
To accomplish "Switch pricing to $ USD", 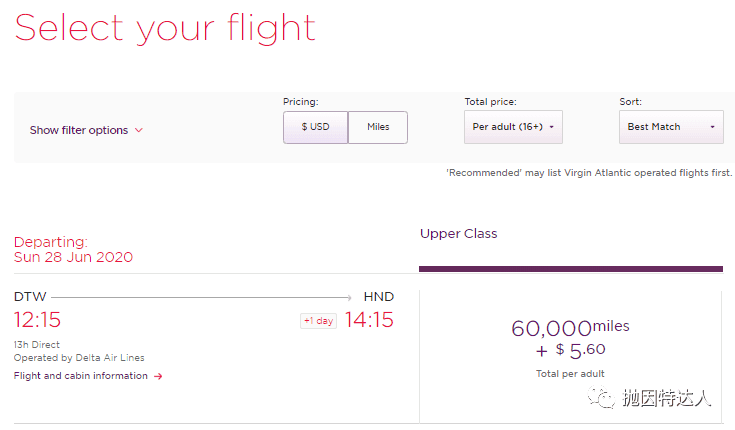I will [x=315, y=127].
